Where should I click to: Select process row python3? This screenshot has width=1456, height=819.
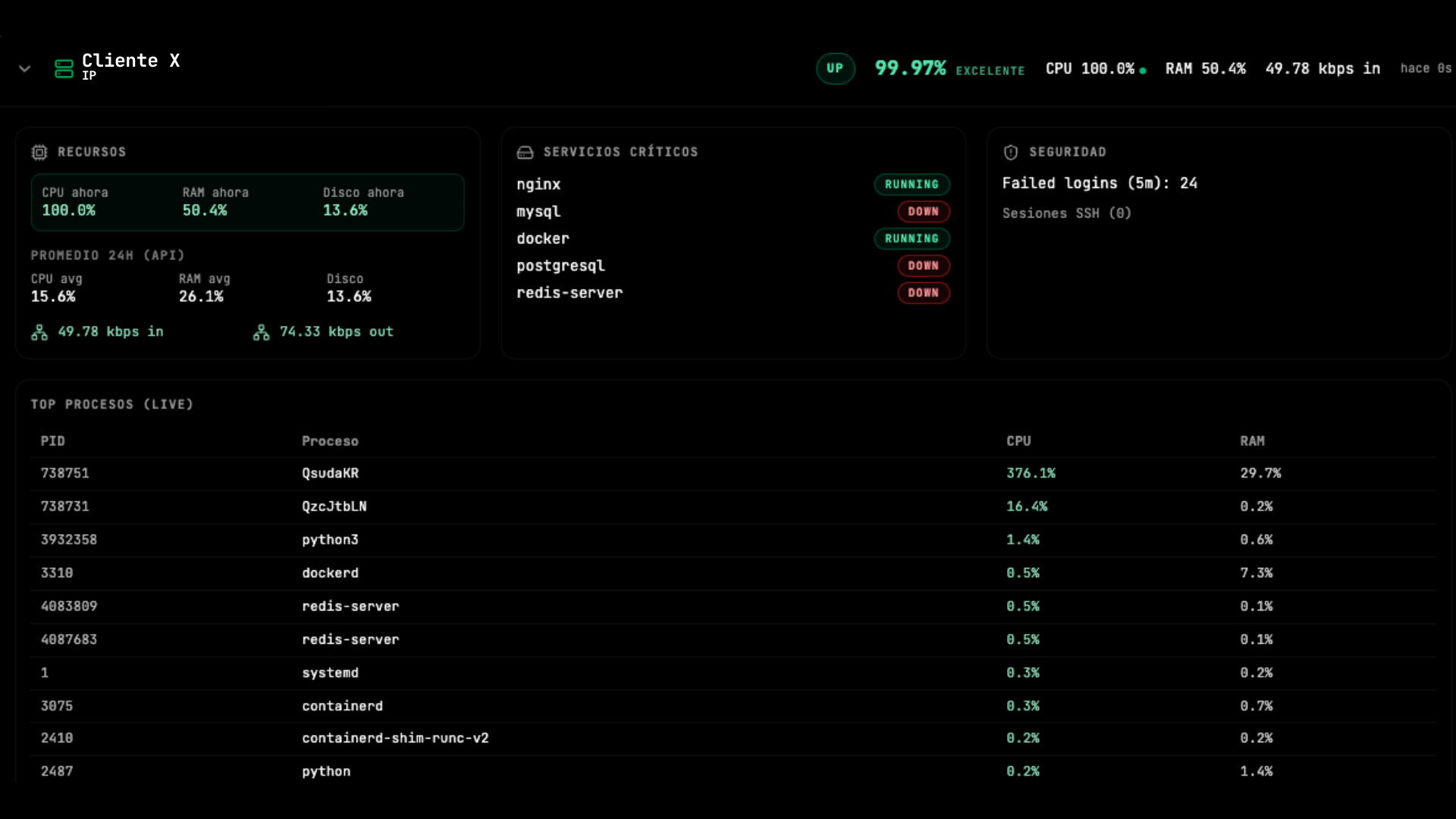tap(733, 540)
